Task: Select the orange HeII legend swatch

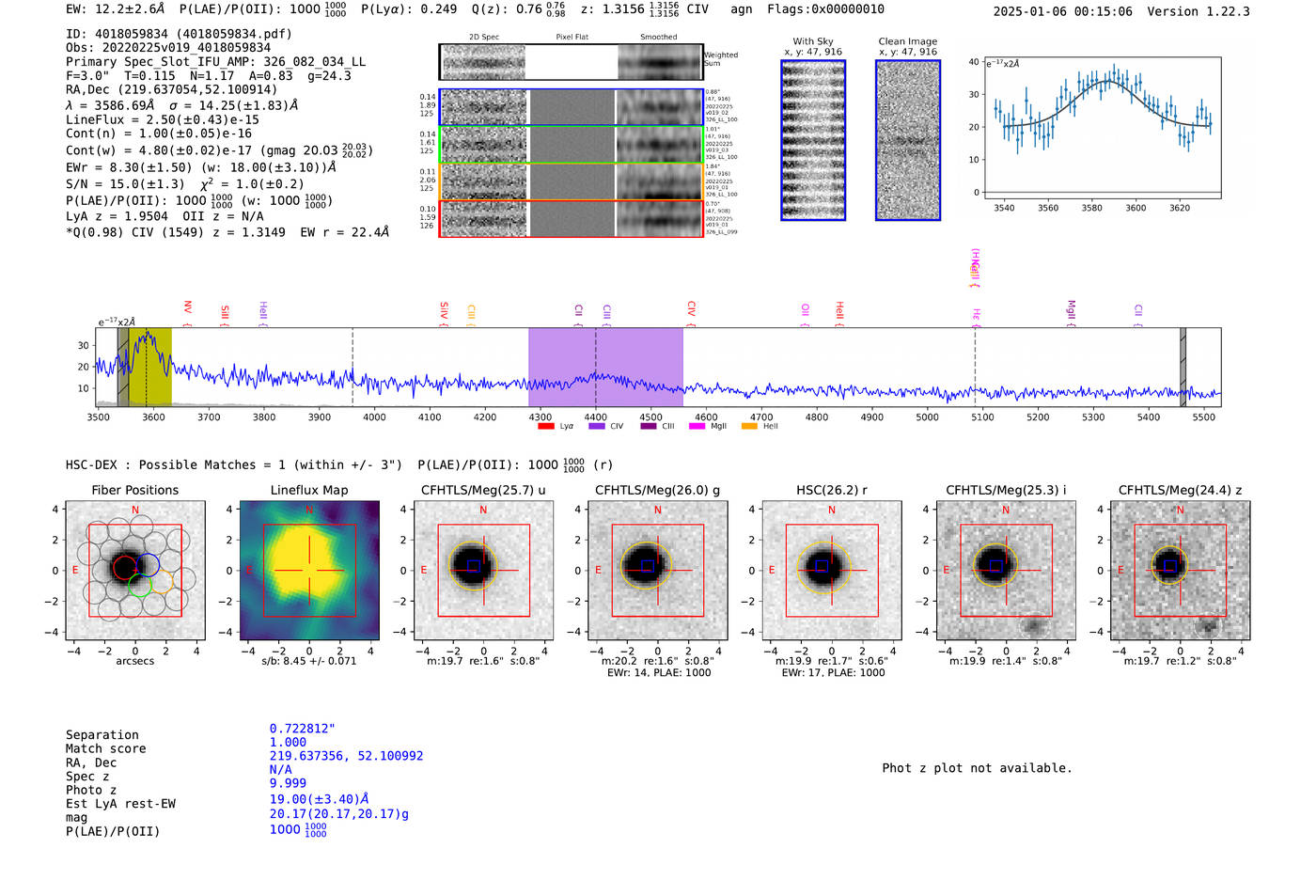Action: point(749,426)
